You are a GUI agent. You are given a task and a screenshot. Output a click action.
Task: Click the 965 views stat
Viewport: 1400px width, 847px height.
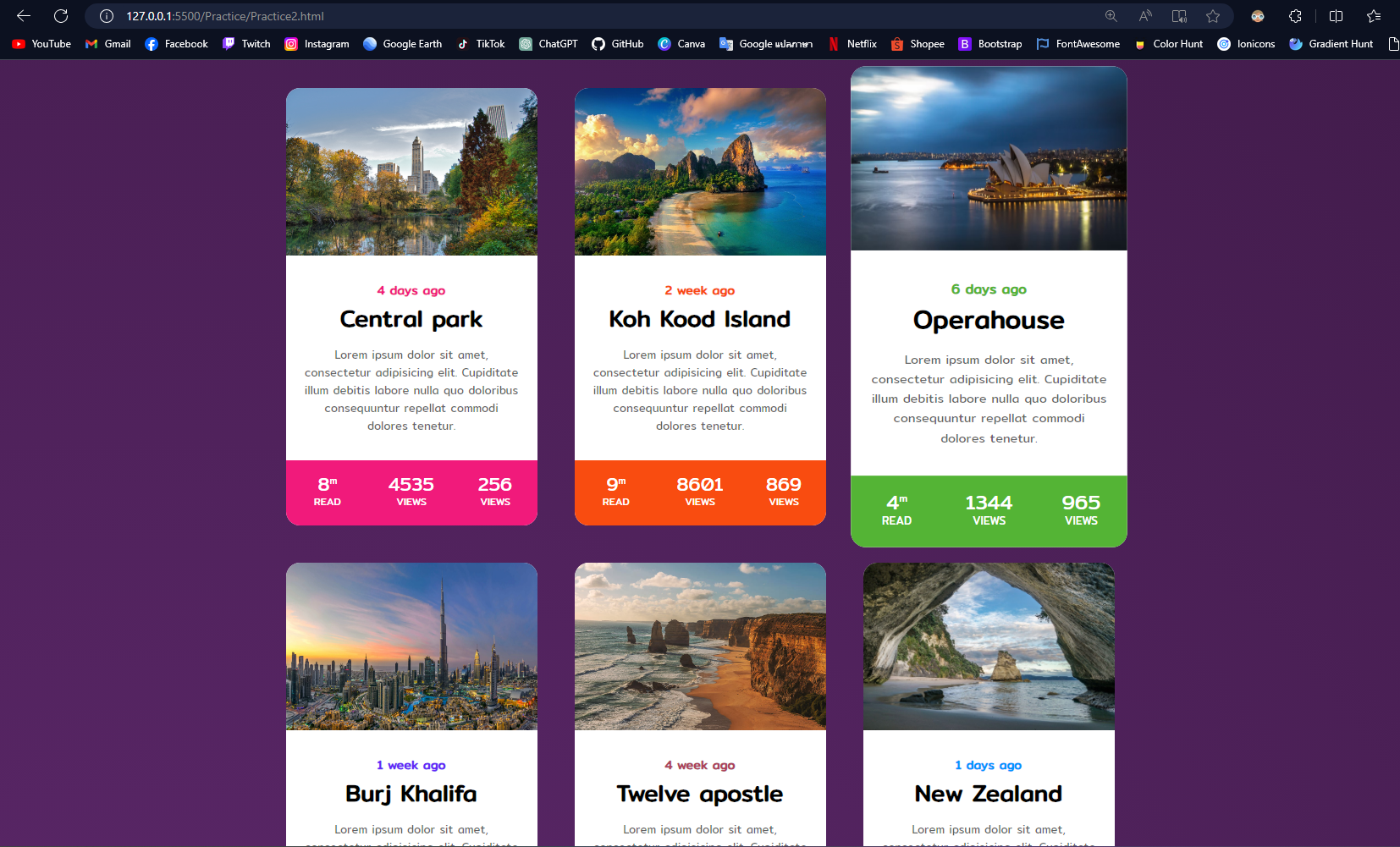click(x=1081, y=510)
